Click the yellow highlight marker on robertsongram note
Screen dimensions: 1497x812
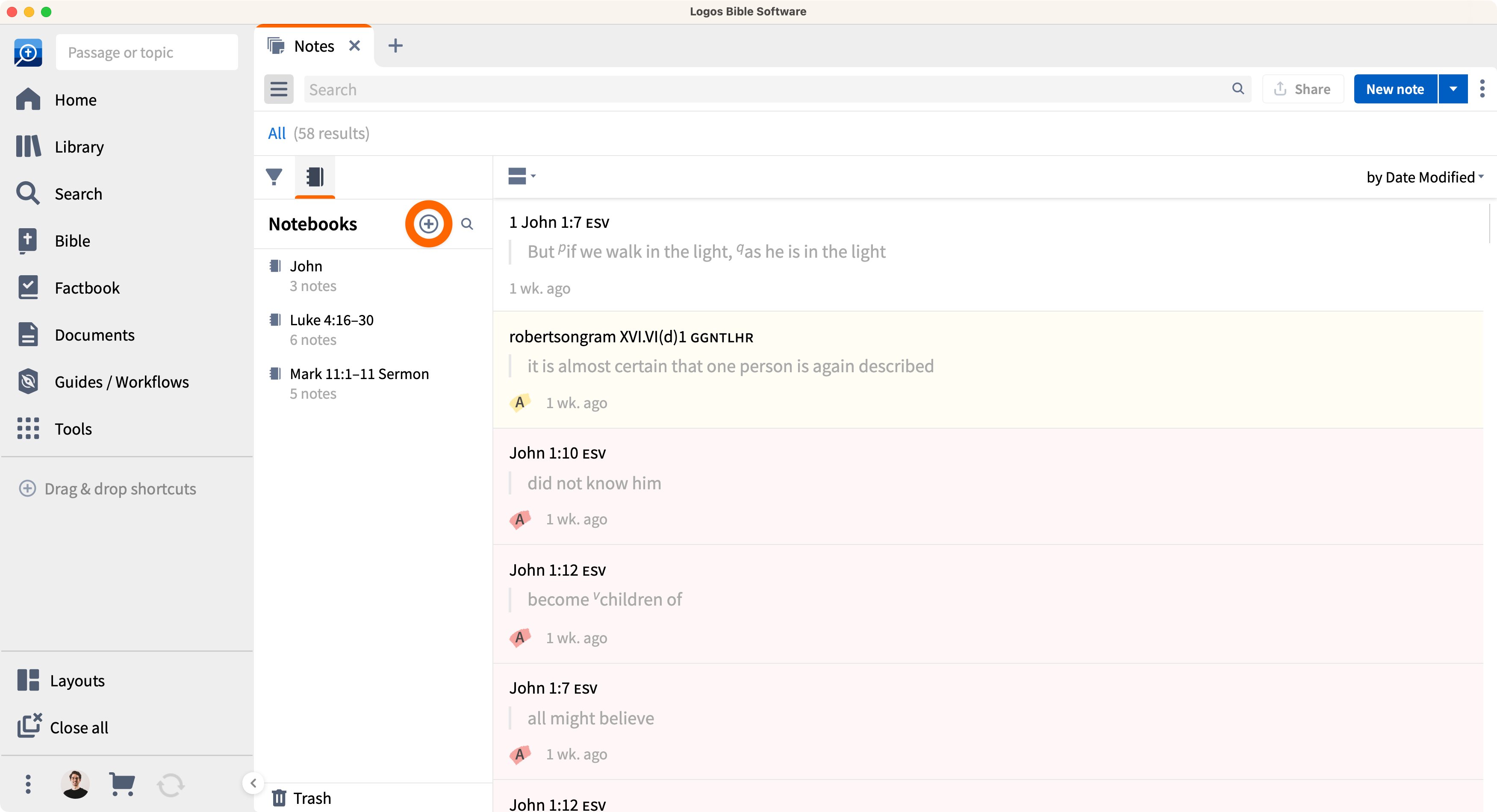(x=519, y=402)
